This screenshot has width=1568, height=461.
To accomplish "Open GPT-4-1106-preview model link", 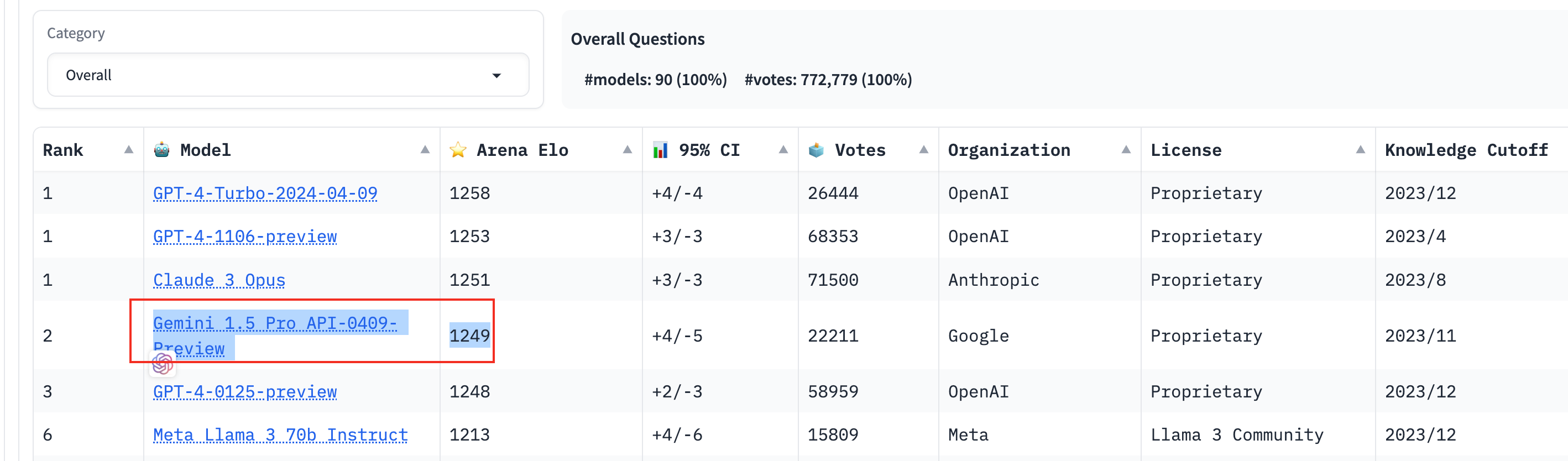I will pos(245,237).
